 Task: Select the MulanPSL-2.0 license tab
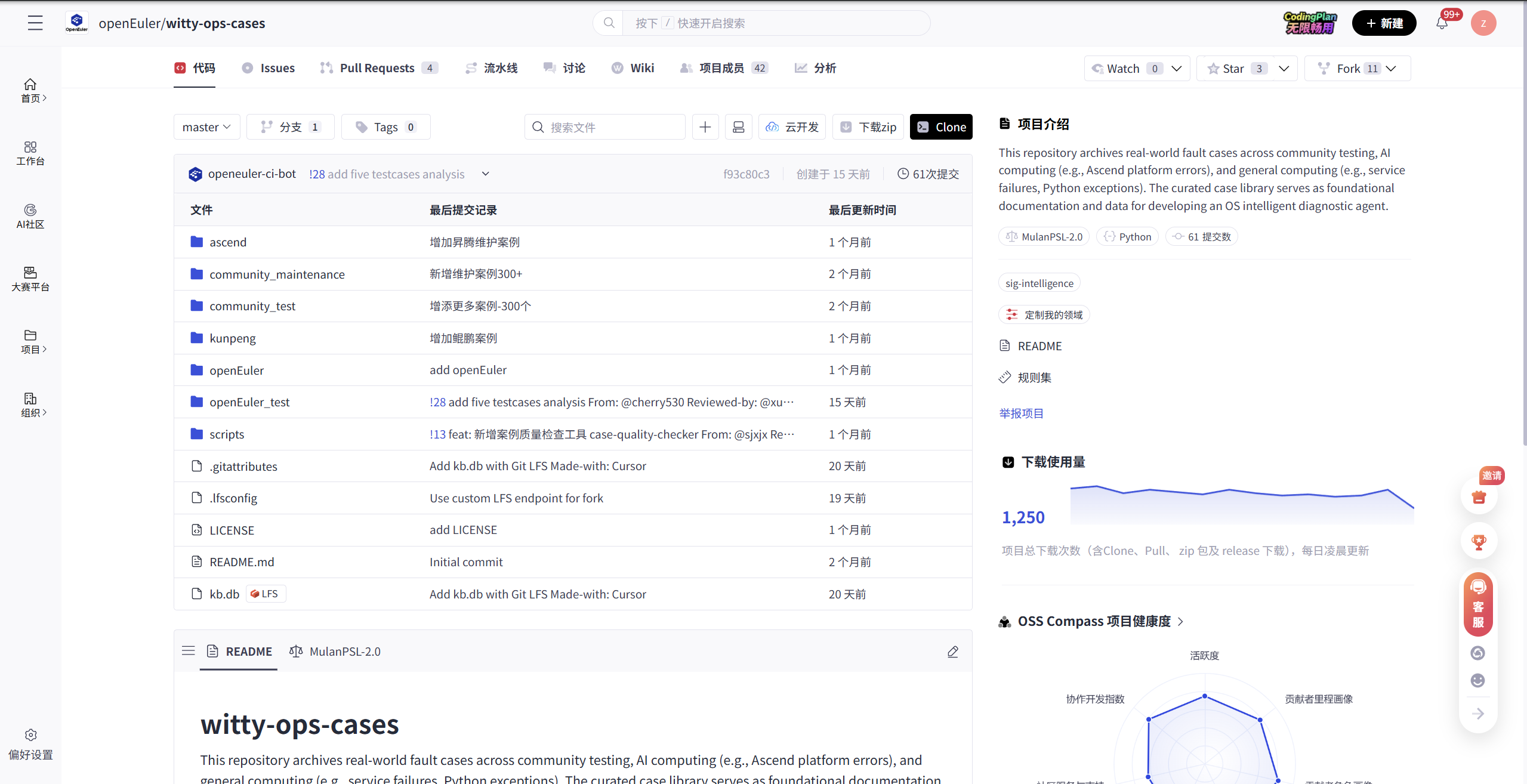(335, 652)
